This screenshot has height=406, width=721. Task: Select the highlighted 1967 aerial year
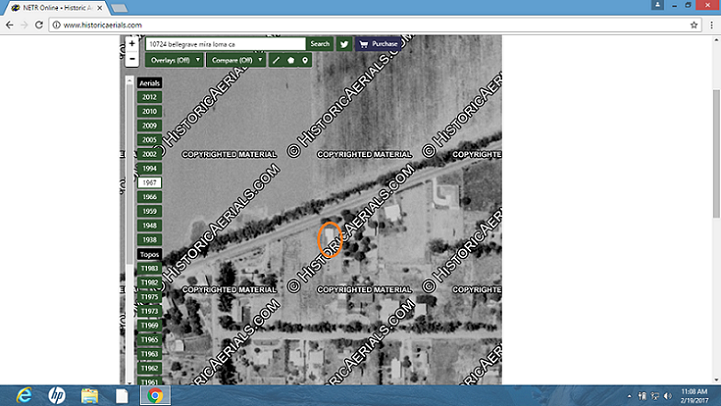[149, 183]
